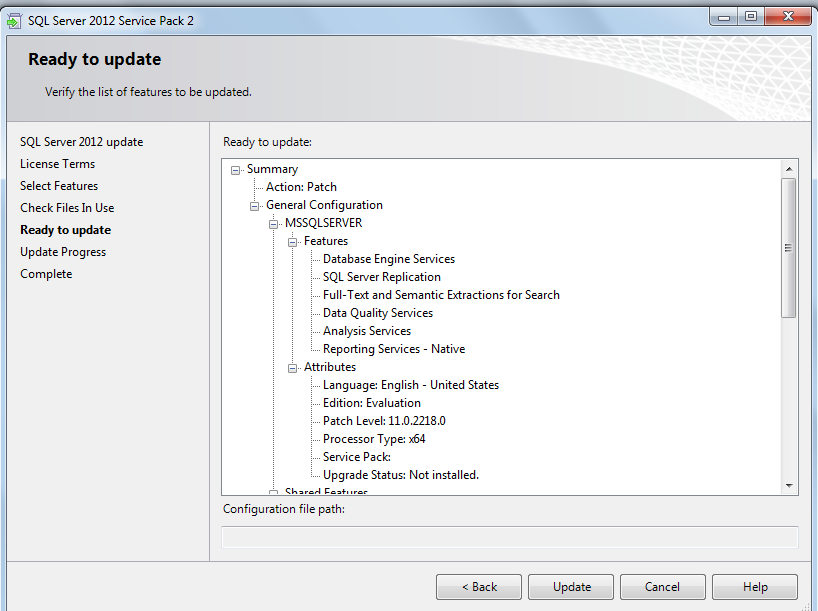Collapse the Attributes node

click(x=293, y=368)
